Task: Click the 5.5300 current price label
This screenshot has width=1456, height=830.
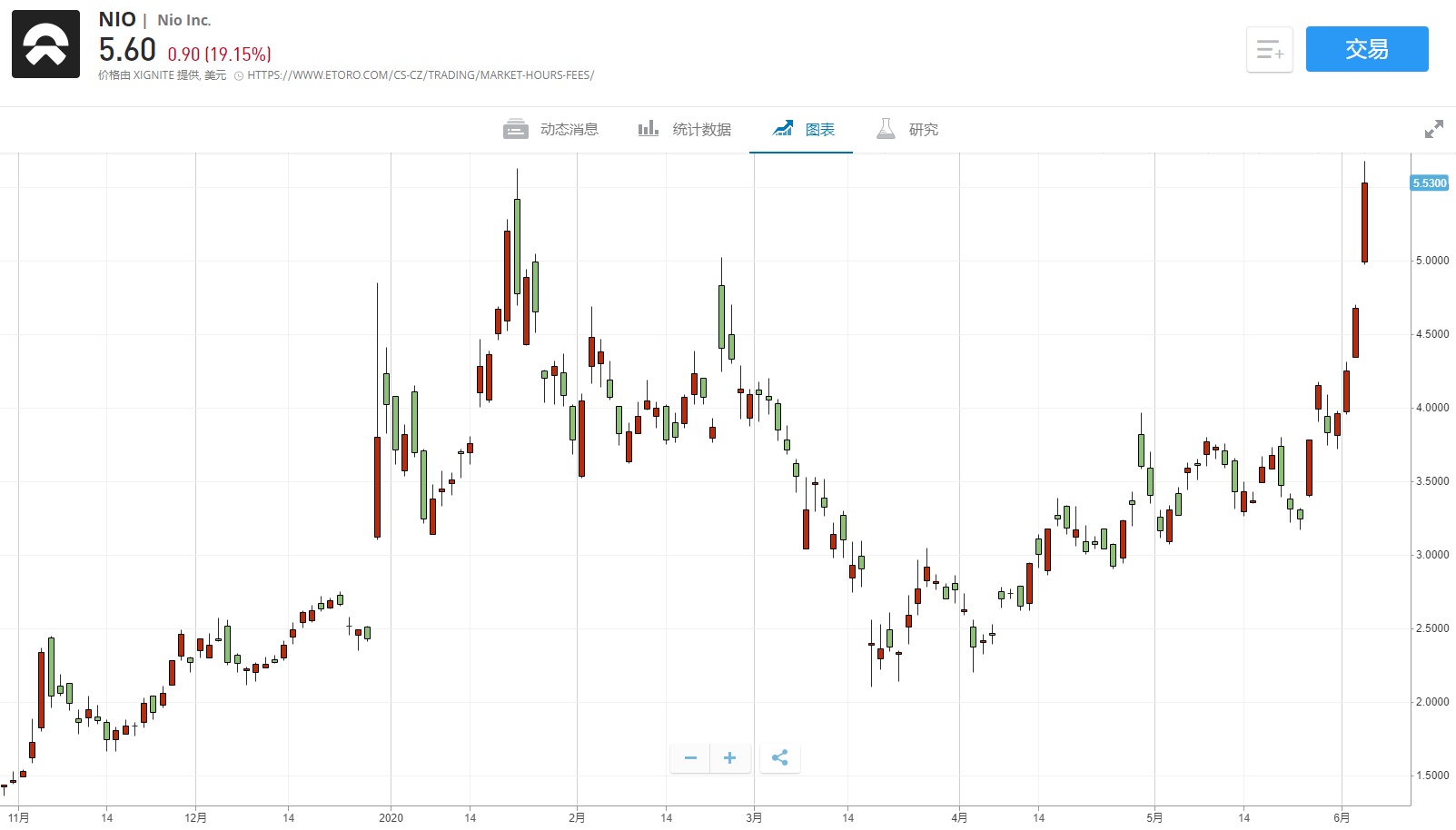Action: tap(1430, 183)
